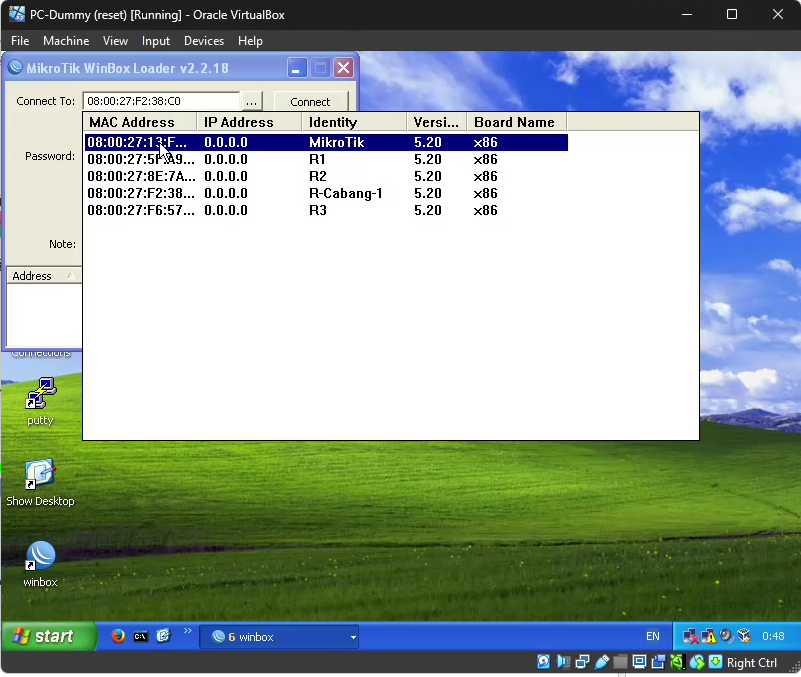801x677 pixels.
Task: Click the VirtualBox display status icon
Action: pos(639,662)
